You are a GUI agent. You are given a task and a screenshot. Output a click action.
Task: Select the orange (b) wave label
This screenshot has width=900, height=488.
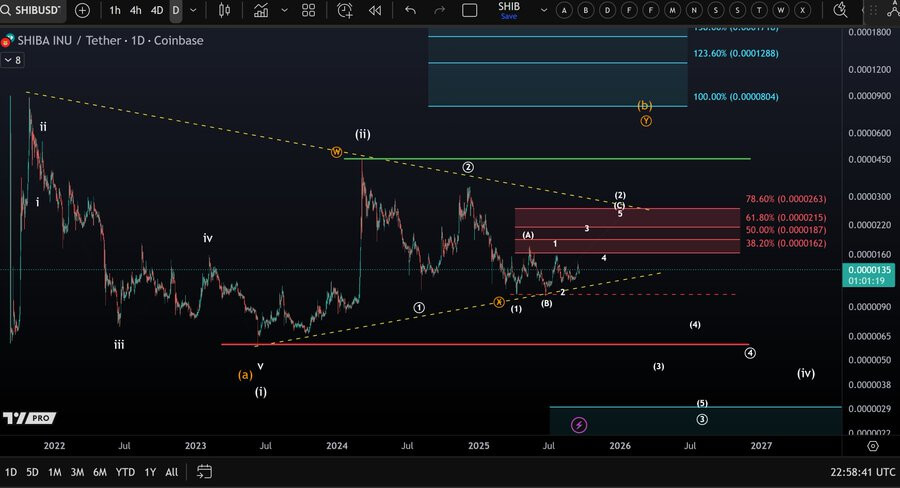coord(645,105)
